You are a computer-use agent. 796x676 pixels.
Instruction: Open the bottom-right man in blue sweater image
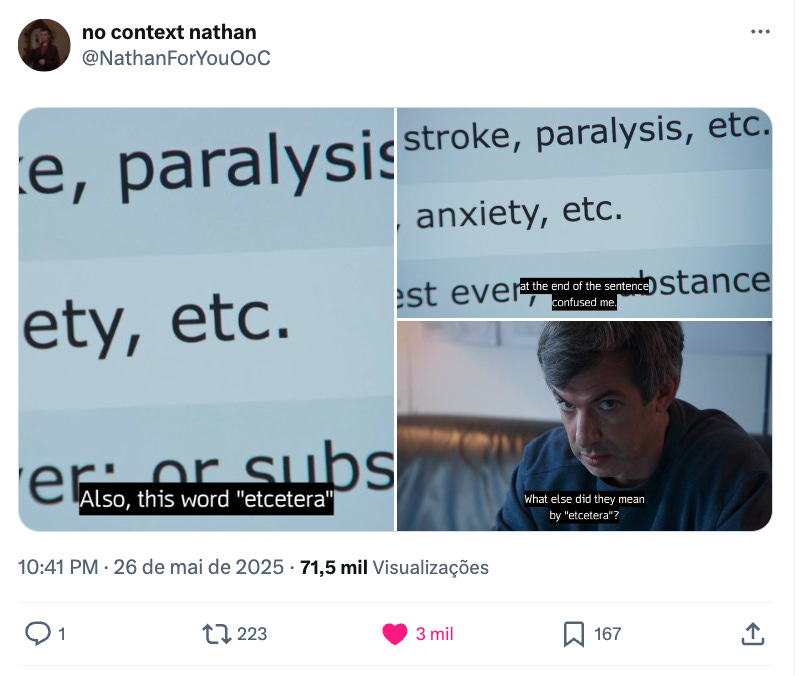[584, 426]
